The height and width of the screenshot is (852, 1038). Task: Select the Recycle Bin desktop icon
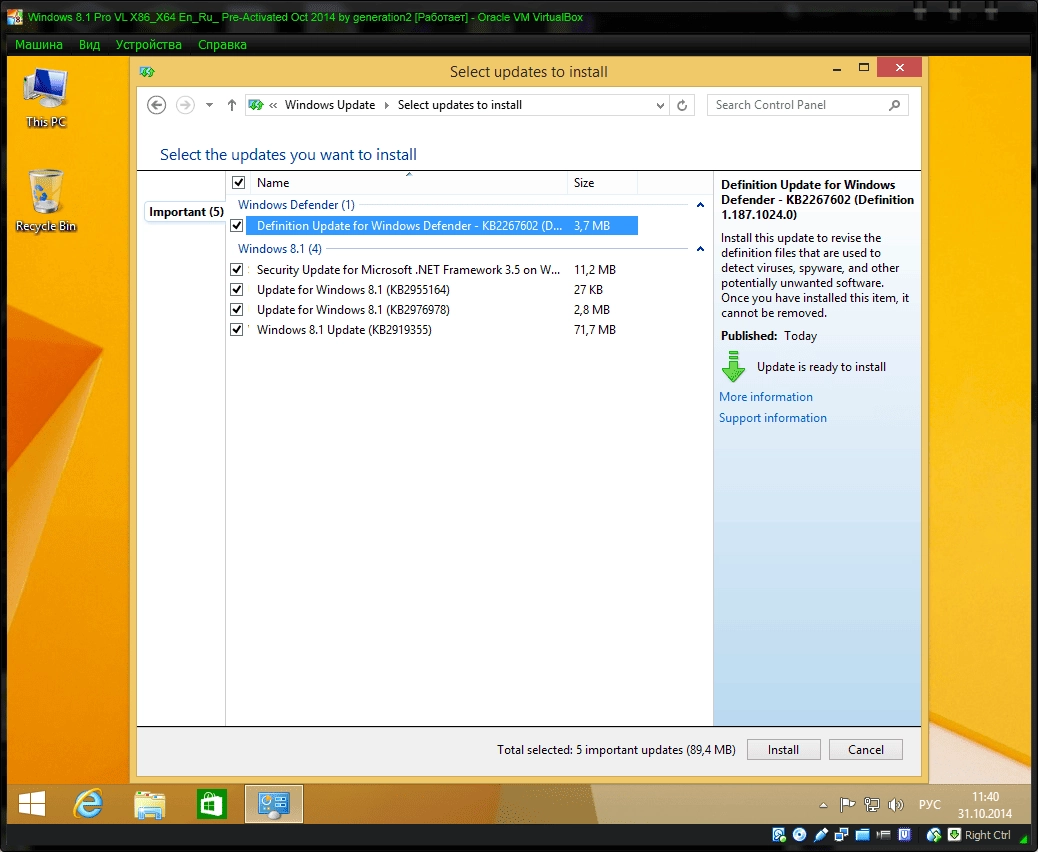pos(46,201)
